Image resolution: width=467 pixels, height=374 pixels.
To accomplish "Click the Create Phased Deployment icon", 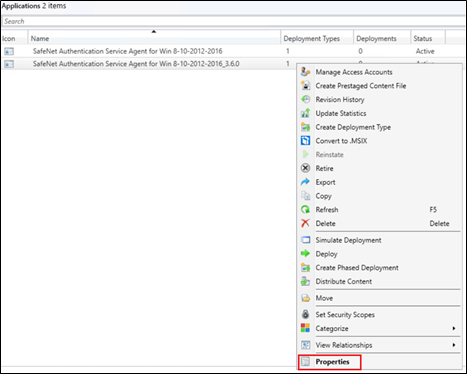I will [x=305, y=267].
